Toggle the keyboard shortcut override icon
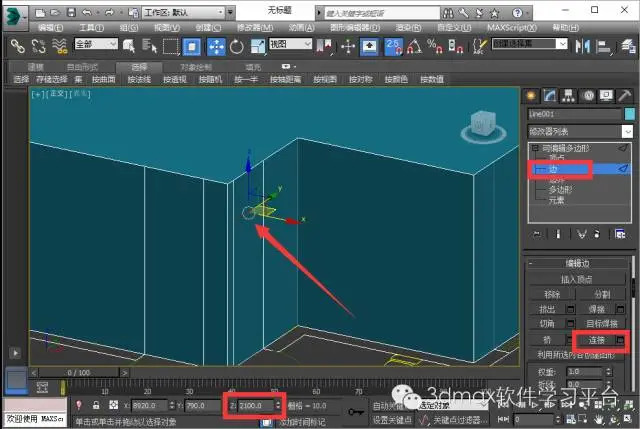640x429 pixels. click(x=369, y=46)
